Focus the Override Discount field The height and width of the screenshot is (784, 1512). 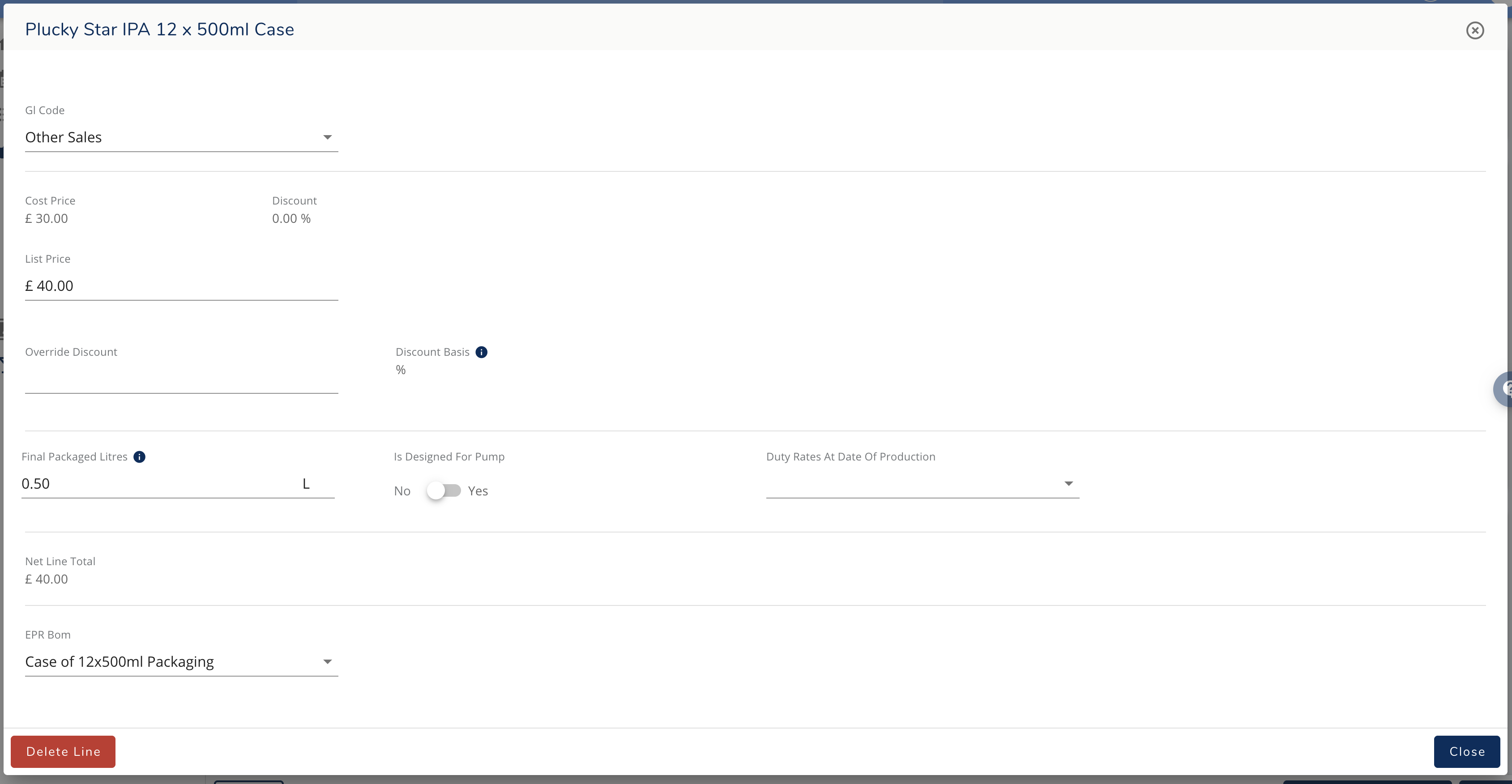pos(181,381)
